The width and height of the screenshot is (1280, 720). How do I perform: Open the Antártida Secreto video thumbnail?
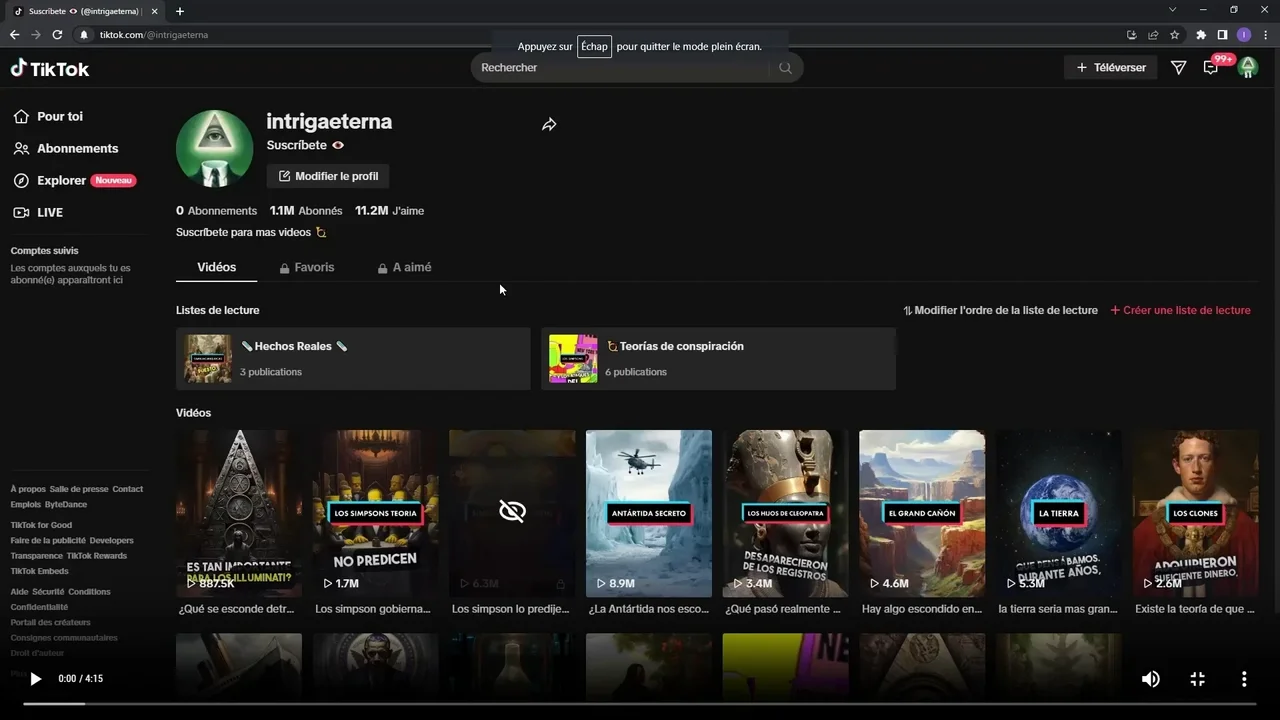(x=649, y=512)
